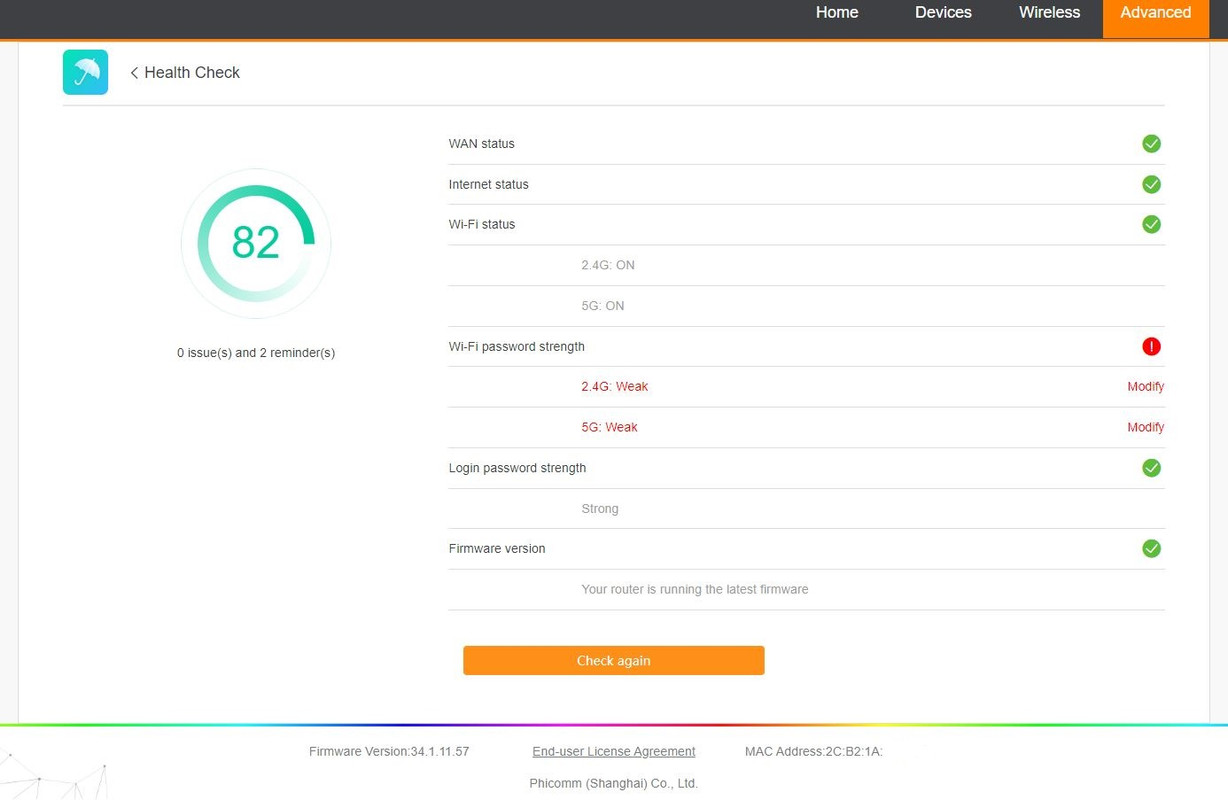Click the green check for Firmware version
Image resolution: width=1228 pixels, height=800 pixels.
pyautogui.click(x=1151, y=548)
